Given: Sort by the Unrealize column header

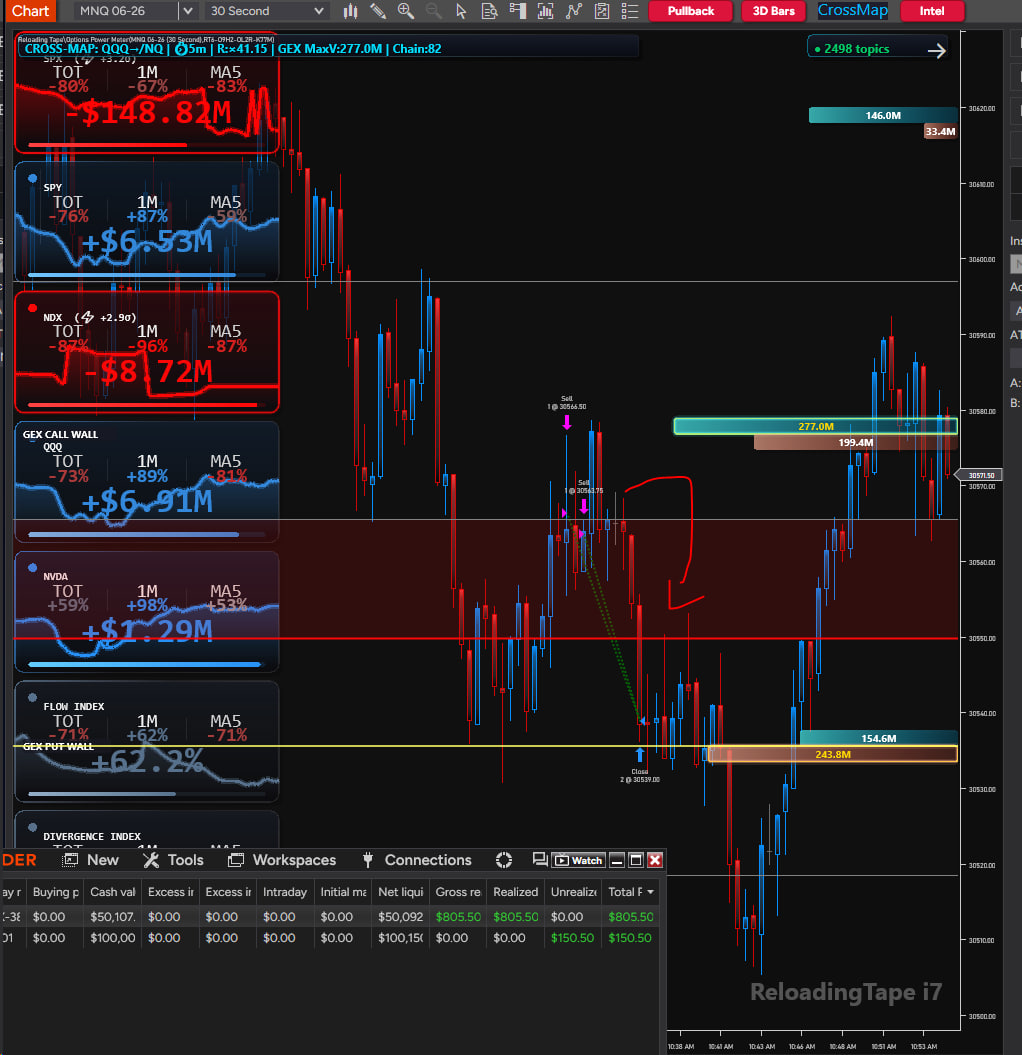Looking at the screenshot, I should pyautogui.click(x=573, y=892).
